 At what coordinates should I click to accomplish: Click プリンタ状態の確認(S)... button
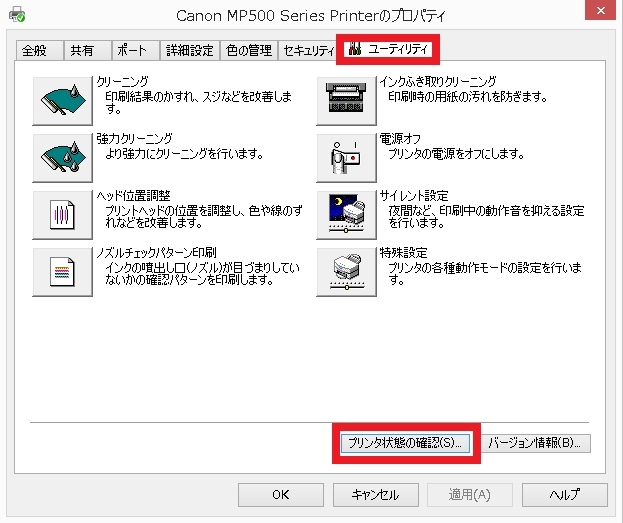pyautogui.click(x=405, y=443)
